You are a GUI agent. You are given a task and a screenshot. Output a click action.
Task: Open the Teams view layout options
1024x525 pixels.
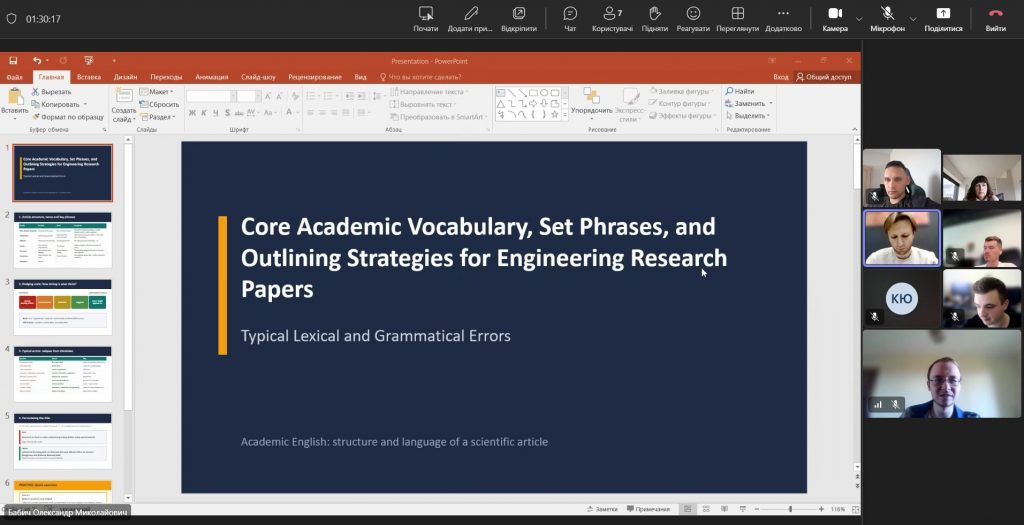(737, 19)
